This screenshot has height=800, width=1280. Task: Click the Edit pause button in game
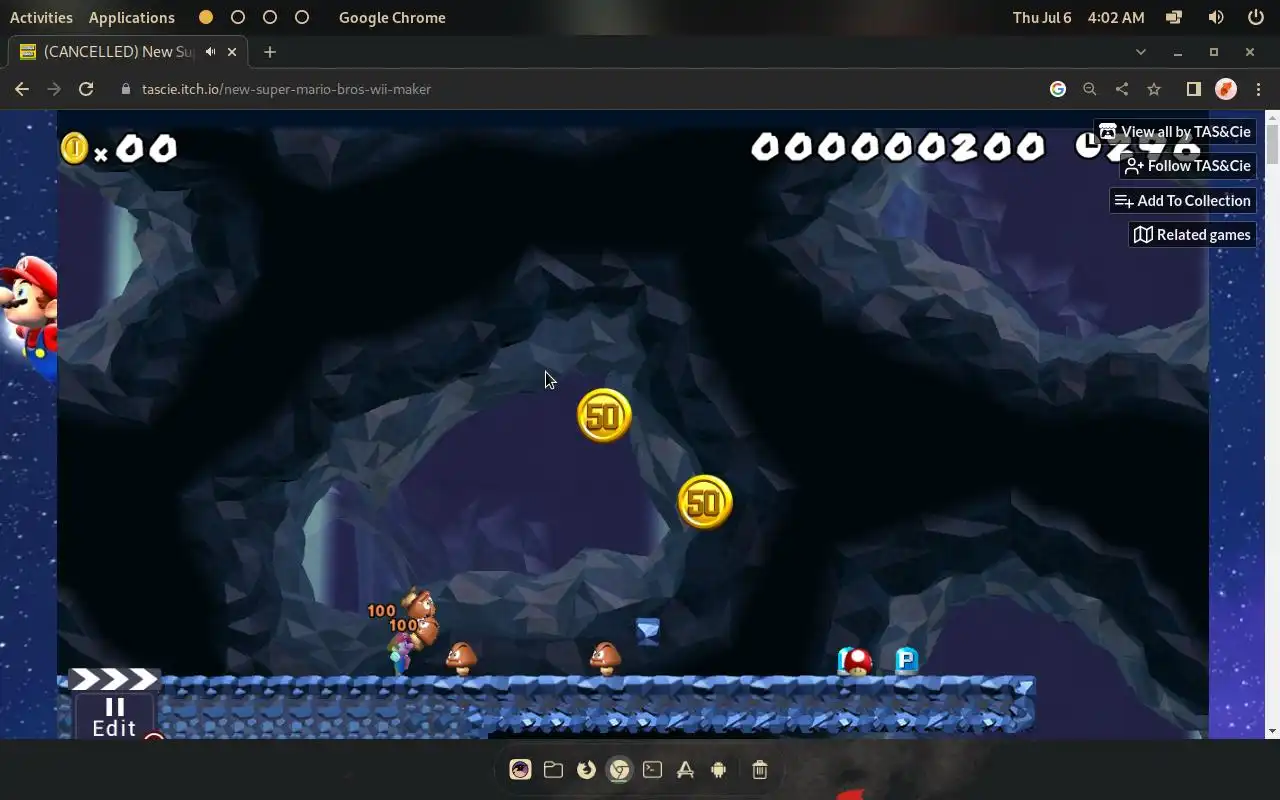(x=115, y=718)
